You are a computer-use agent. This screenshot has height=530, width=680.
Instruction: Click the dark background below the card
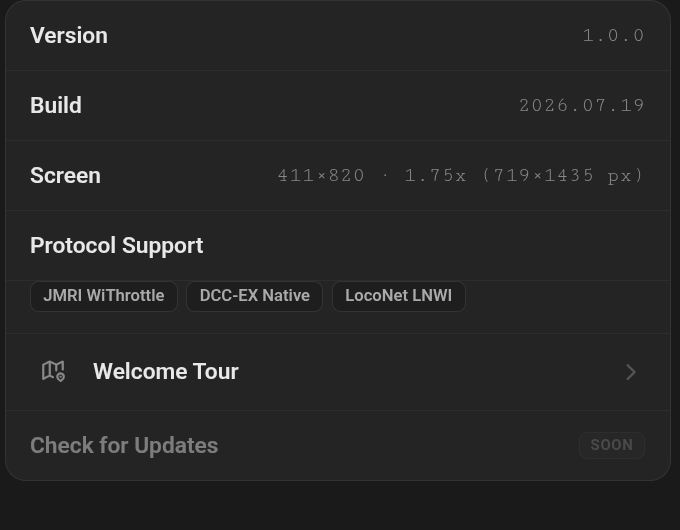pyautogui.click(x=340, y=507)
